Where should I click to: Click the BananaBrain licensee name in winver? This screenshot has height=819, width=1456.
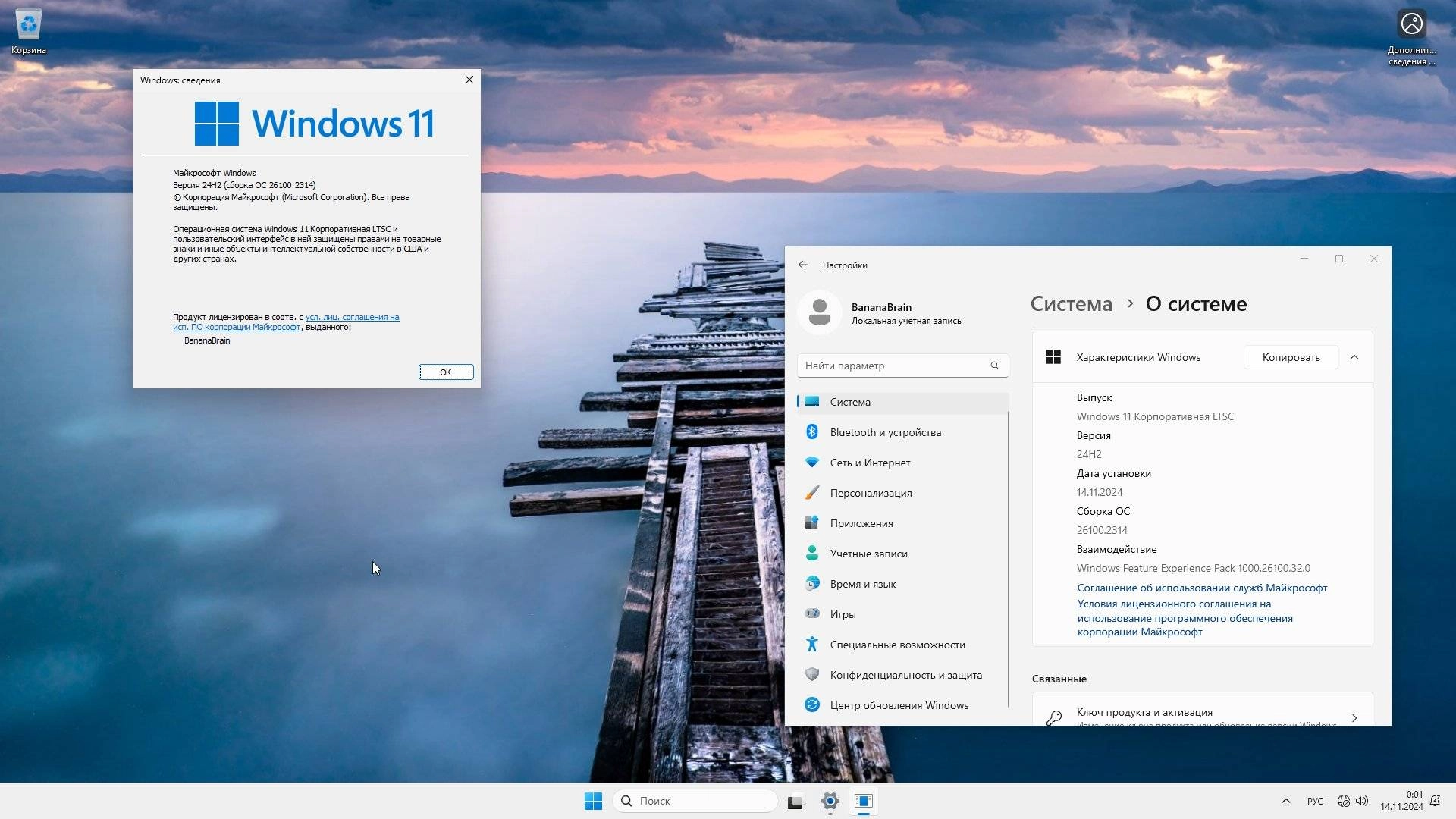click(x=207, y=340)
